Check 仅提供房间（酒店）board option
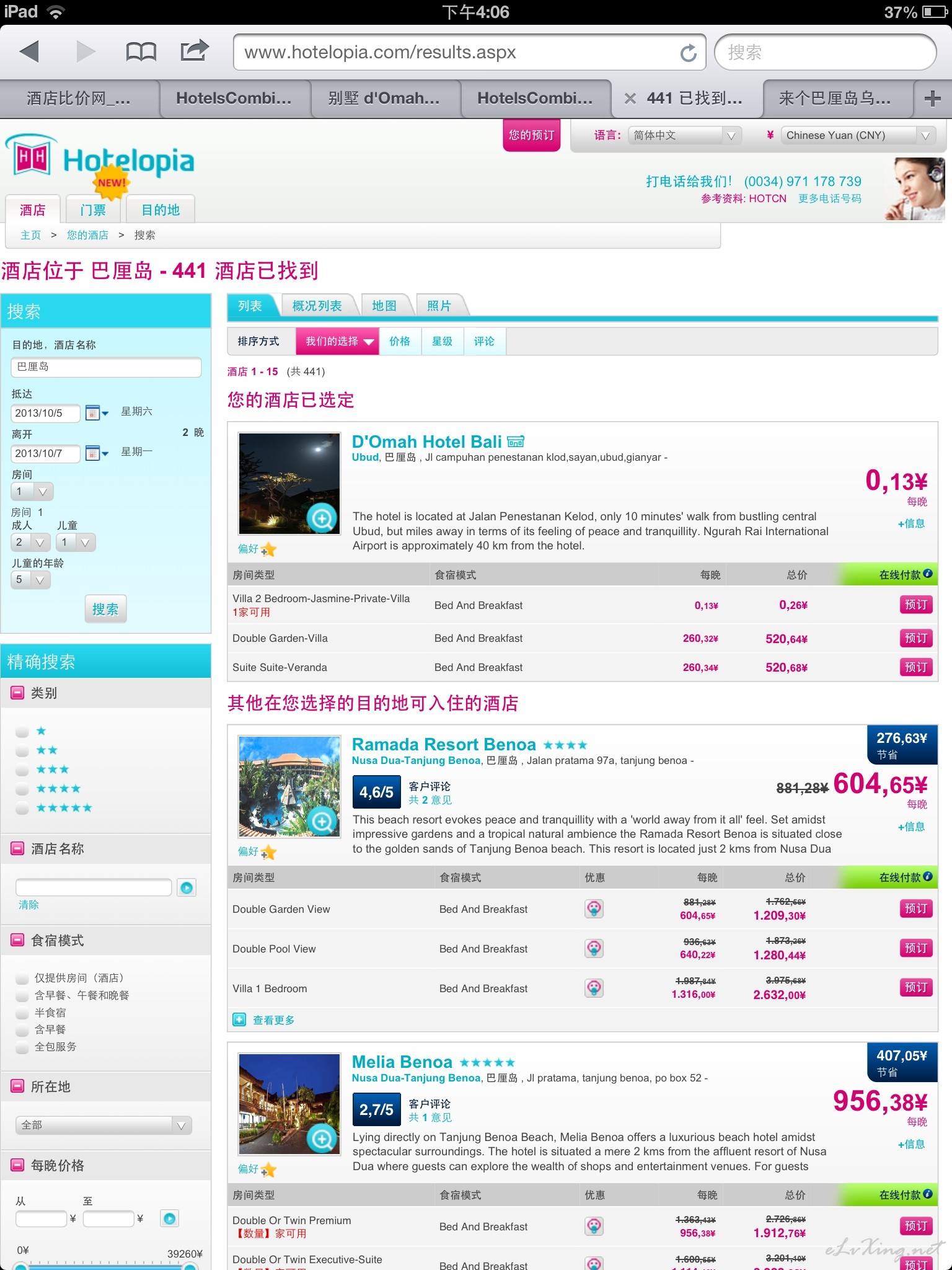 pyautogui.click(x=22, y=979)
